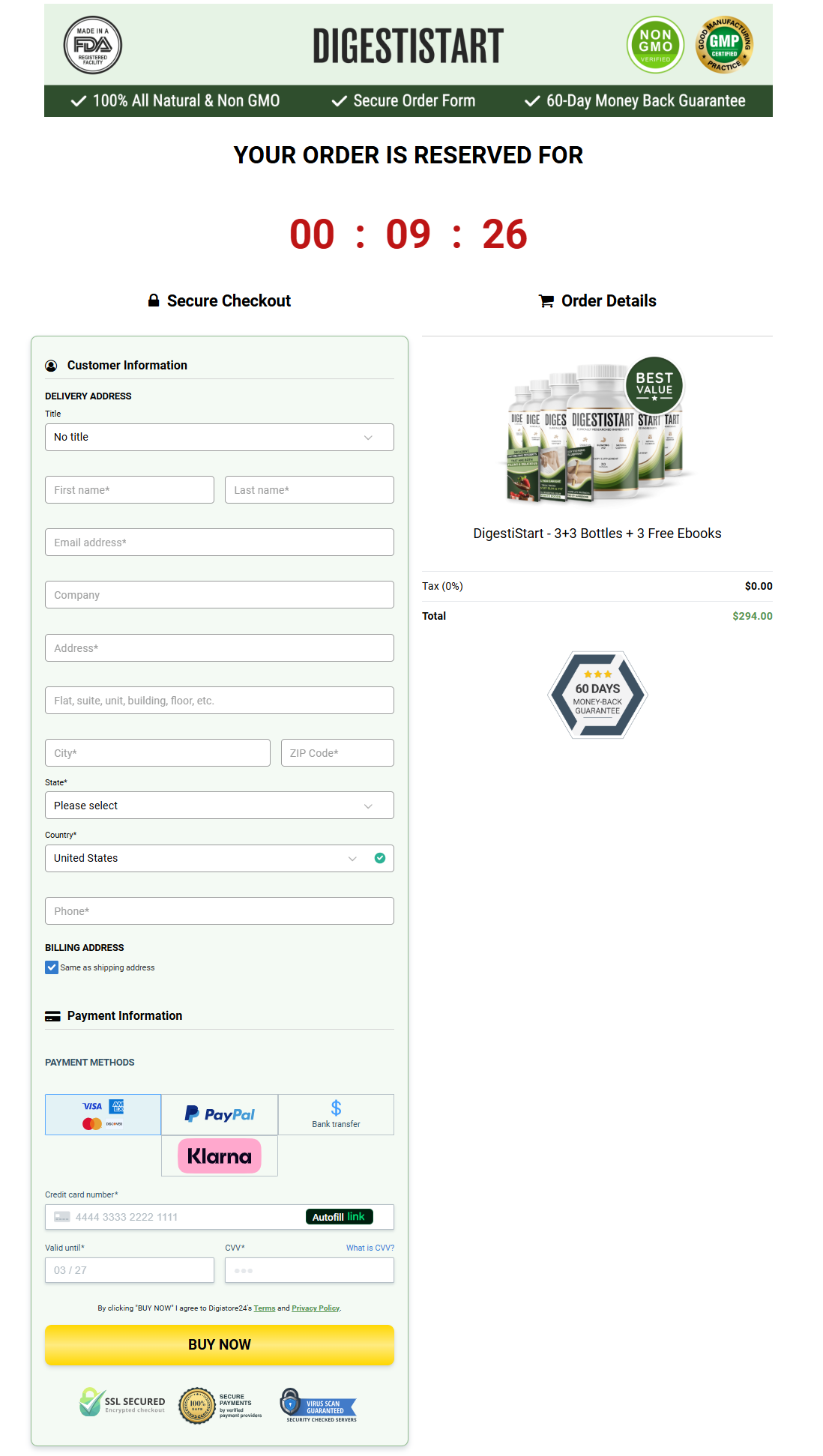823x1456 pixels.
Task: Click the 'DigestiStart - 3+3 Bottles + 3 Free Ebooks' text
Action: (597, 534)
